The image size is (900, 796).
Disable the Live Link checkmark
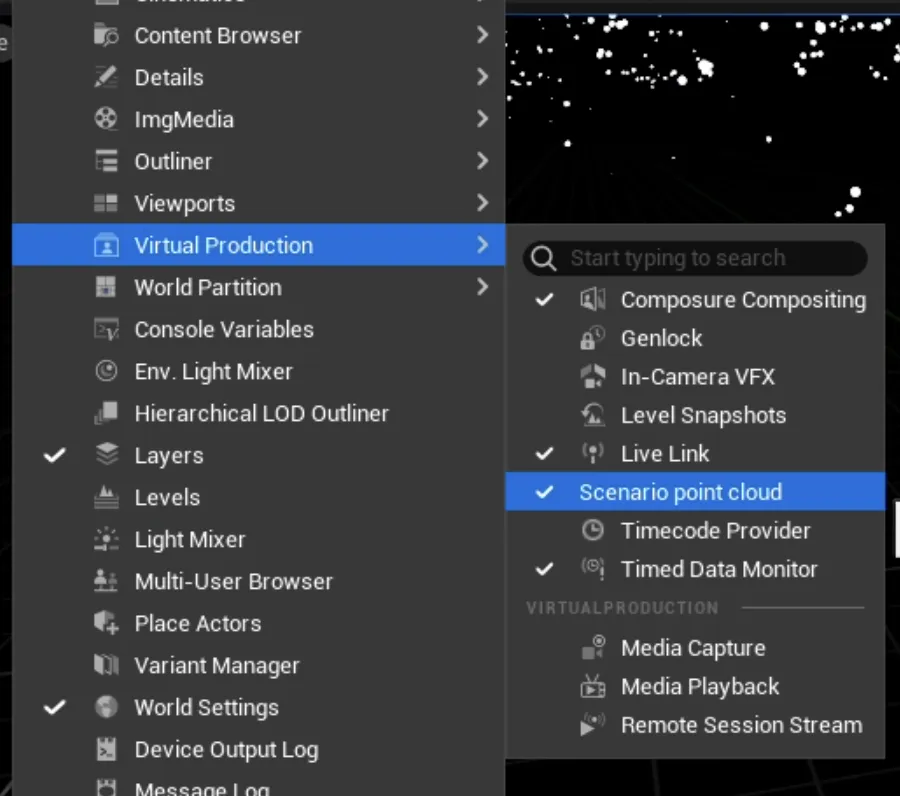[544, 453]
